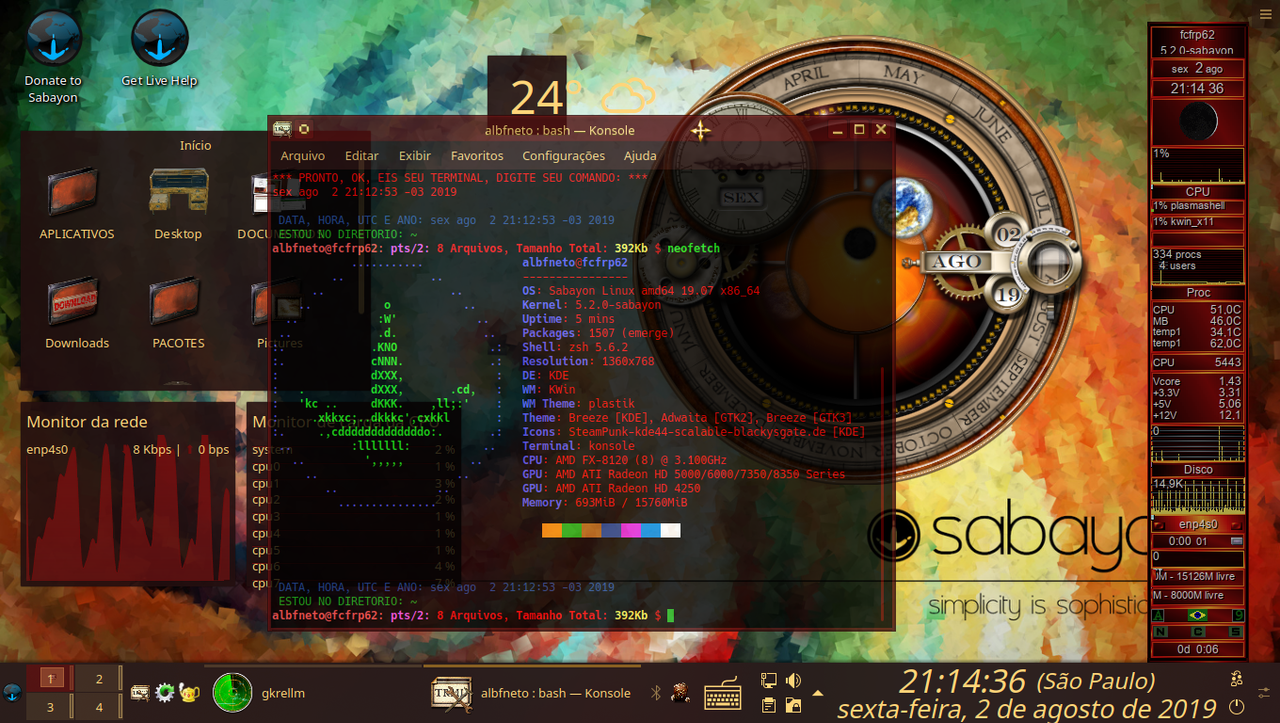This screenshot has width=1280, height=723.
Task: Switch to virtual desktop 3 in pager
Action: click(51, 706)
